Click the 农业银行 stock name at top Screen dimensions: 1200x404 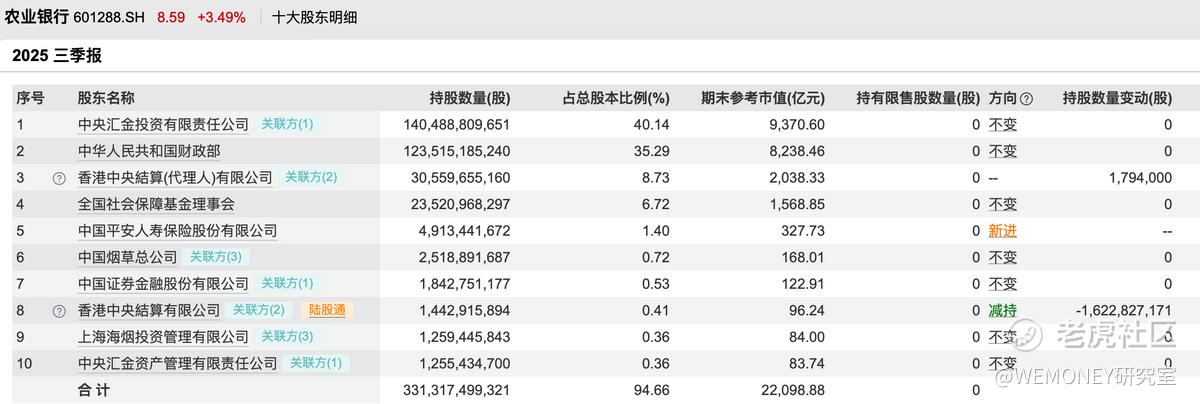pyautogui.click(x=37, y=17)
